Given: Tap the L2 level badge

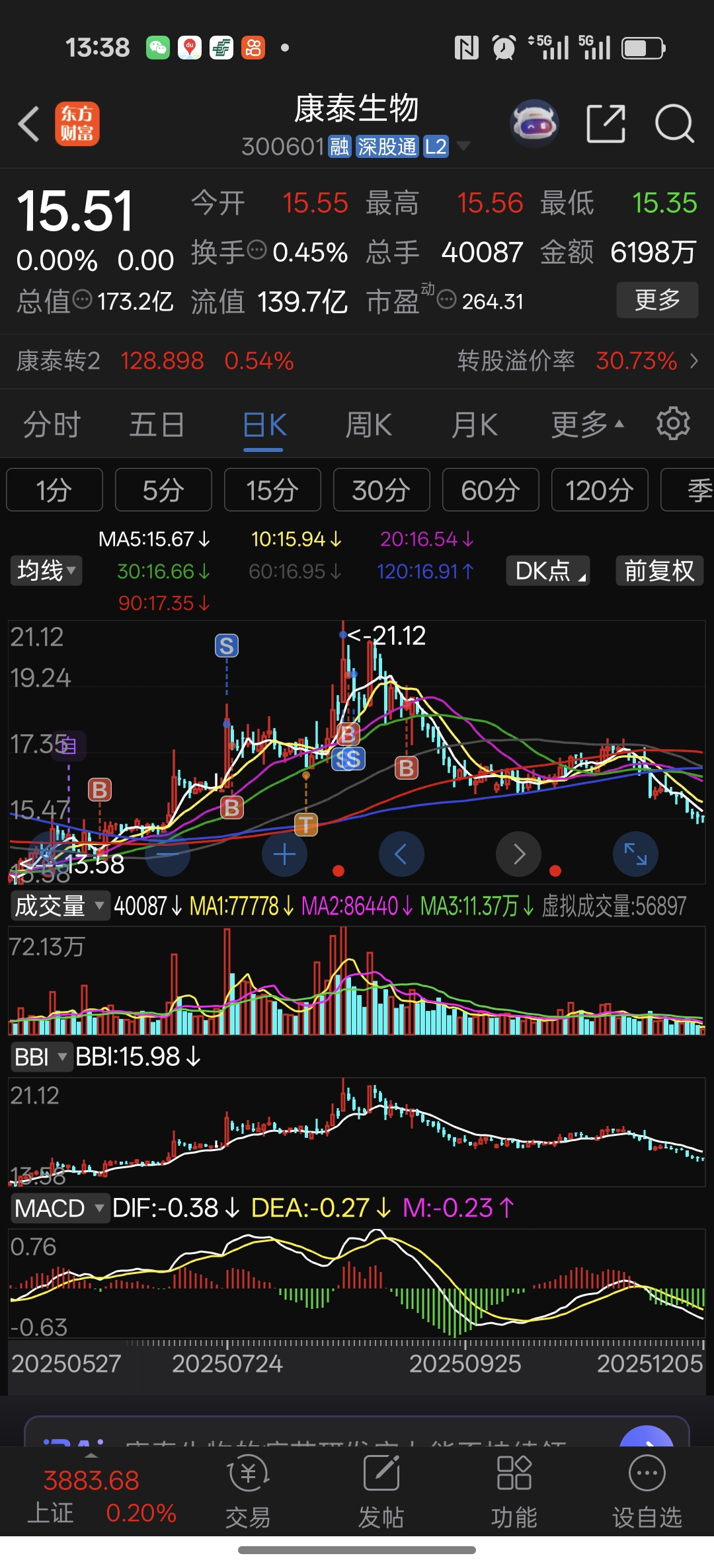Looking at the screenshot, I should pyautogui.click(x=436, y=147).
